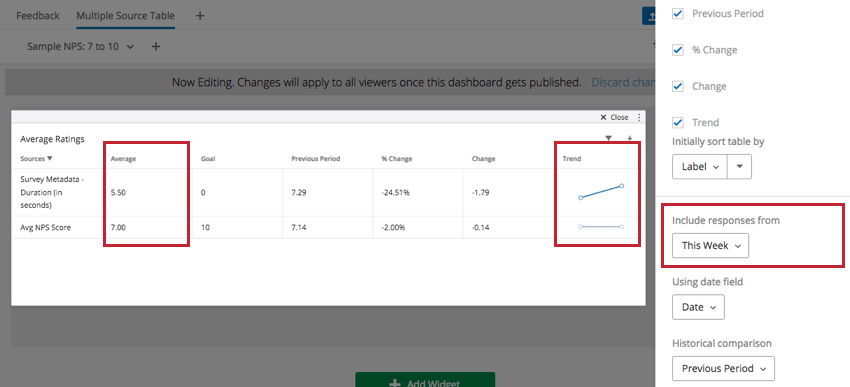Screen dimensions: 850x387
Task: Select the Multiple Source Table tab
Action: pos(125,16)
